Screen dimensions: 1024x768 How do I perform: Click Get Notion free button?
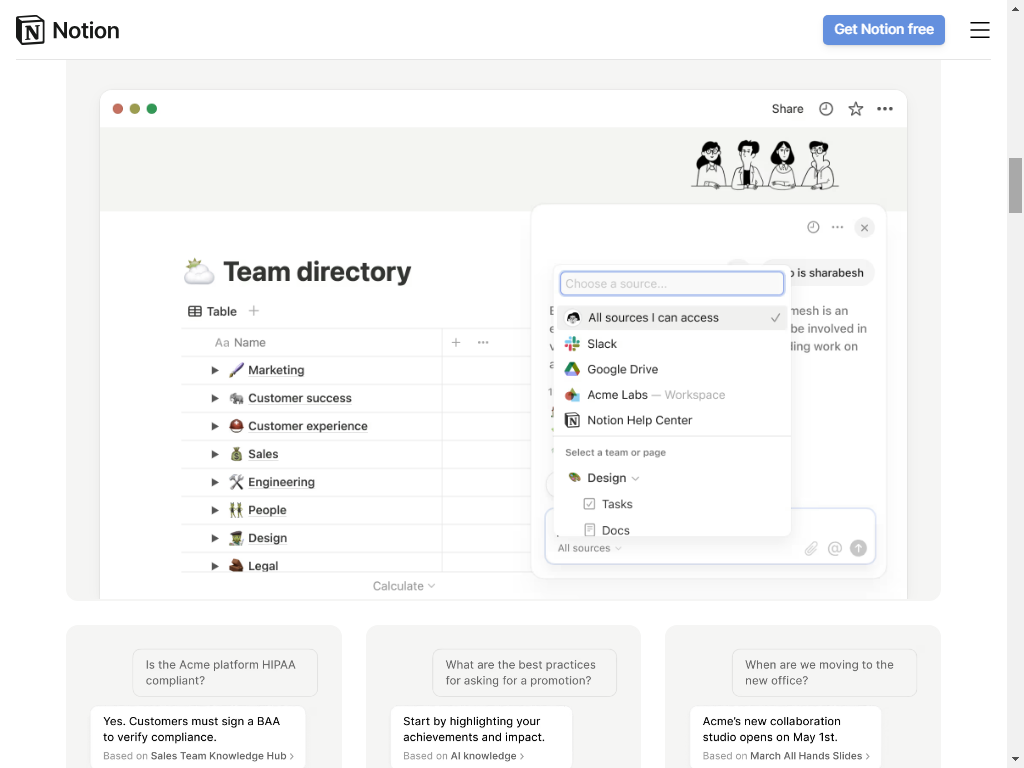point(884,30)
